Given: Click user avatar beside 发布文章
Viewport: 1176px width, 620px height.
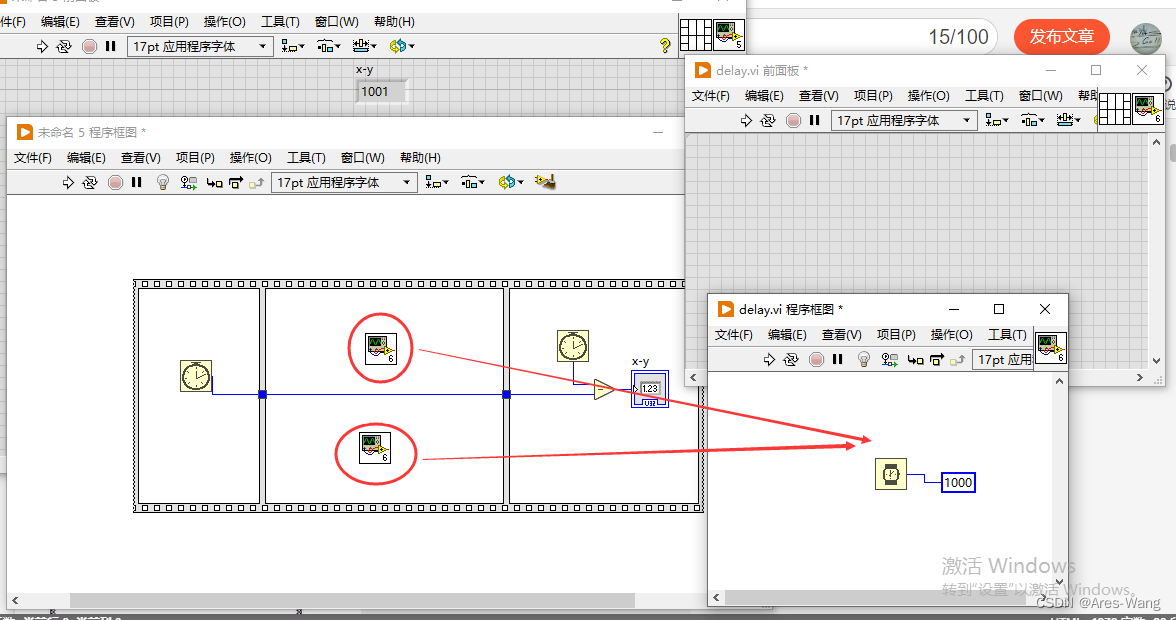Looking at the screenshot, I should tap(1145, 38).
